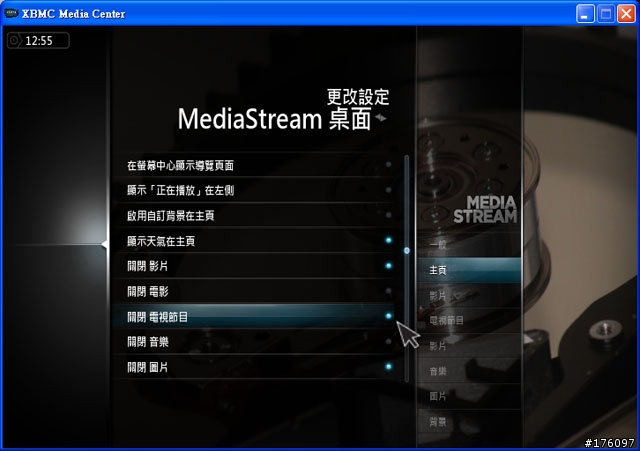Open 影片 category directly below 主頁

coord(469,295)
